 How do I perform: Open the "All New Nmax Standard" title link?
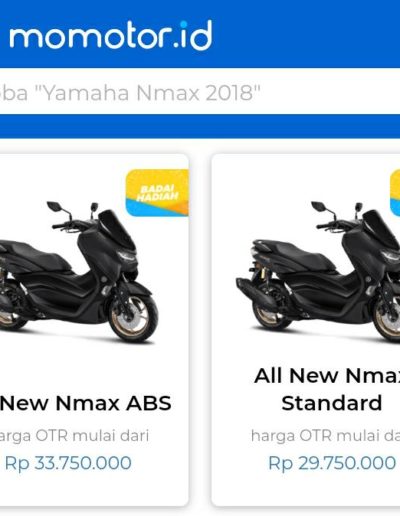click(328, 389)
